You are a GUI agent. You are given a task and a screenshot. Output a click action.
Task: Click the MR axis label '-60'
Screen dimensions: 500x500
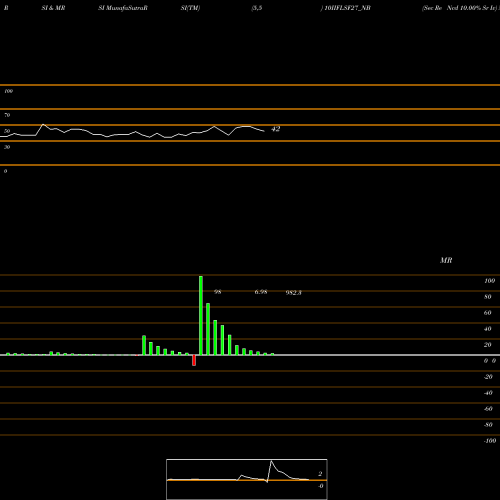tap(488, 409)
